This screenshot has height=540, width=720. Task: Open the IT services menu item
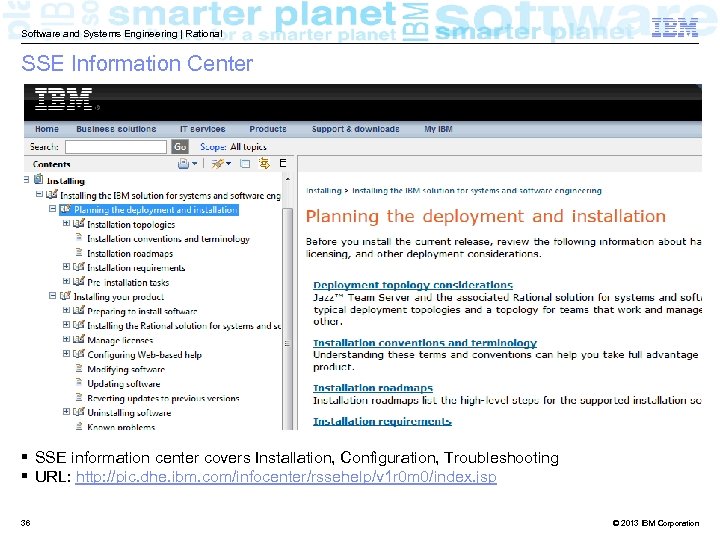click(202, 129)
